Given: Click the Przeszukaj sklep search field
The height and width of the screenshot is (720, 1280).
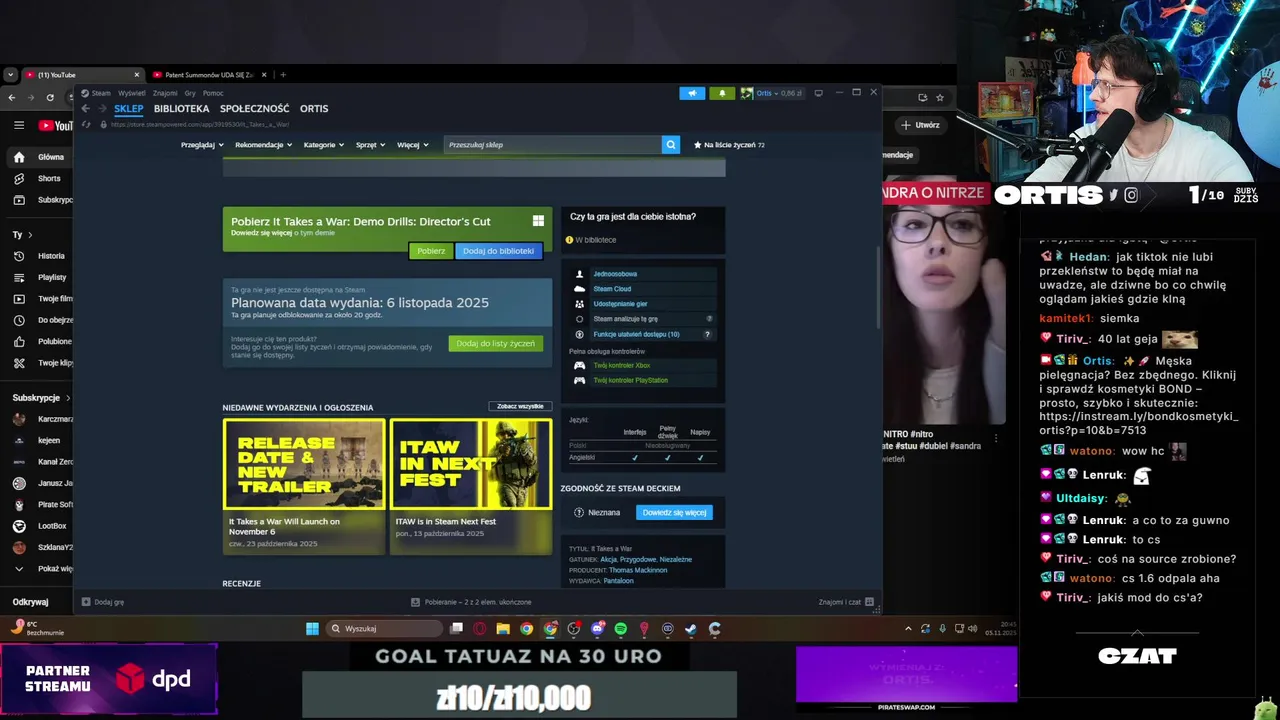Looking at the screenshot, I should tap(553, 145).
